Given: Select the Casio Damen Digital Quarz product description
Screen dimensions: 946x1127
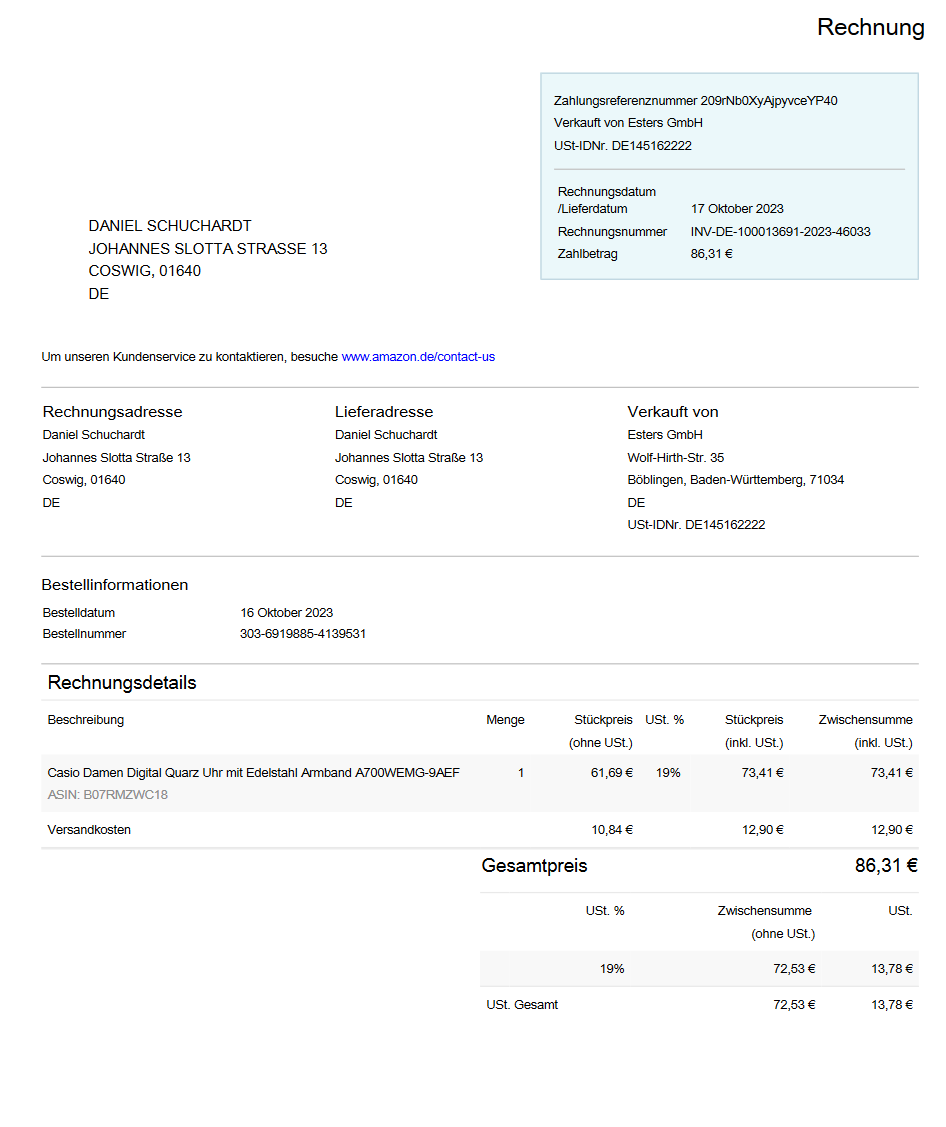Looking at the screenshot, I should click(x=253, y=773).
